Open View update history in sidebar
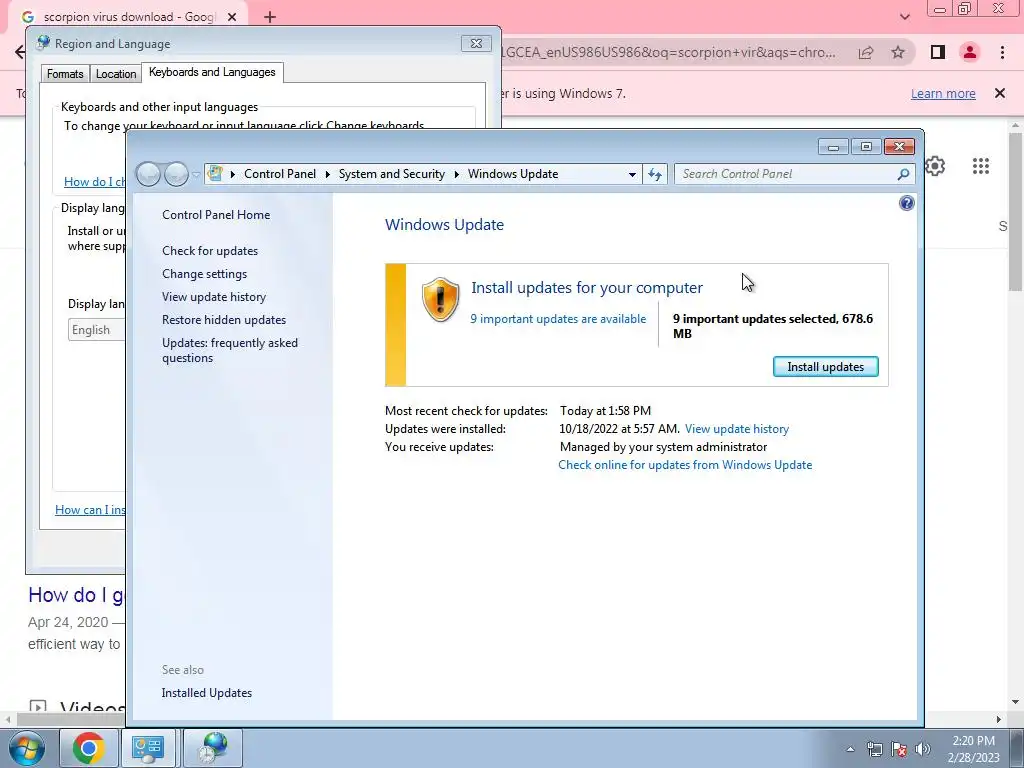This screenshot has height=768, width=1024. (x=214, y=297)
